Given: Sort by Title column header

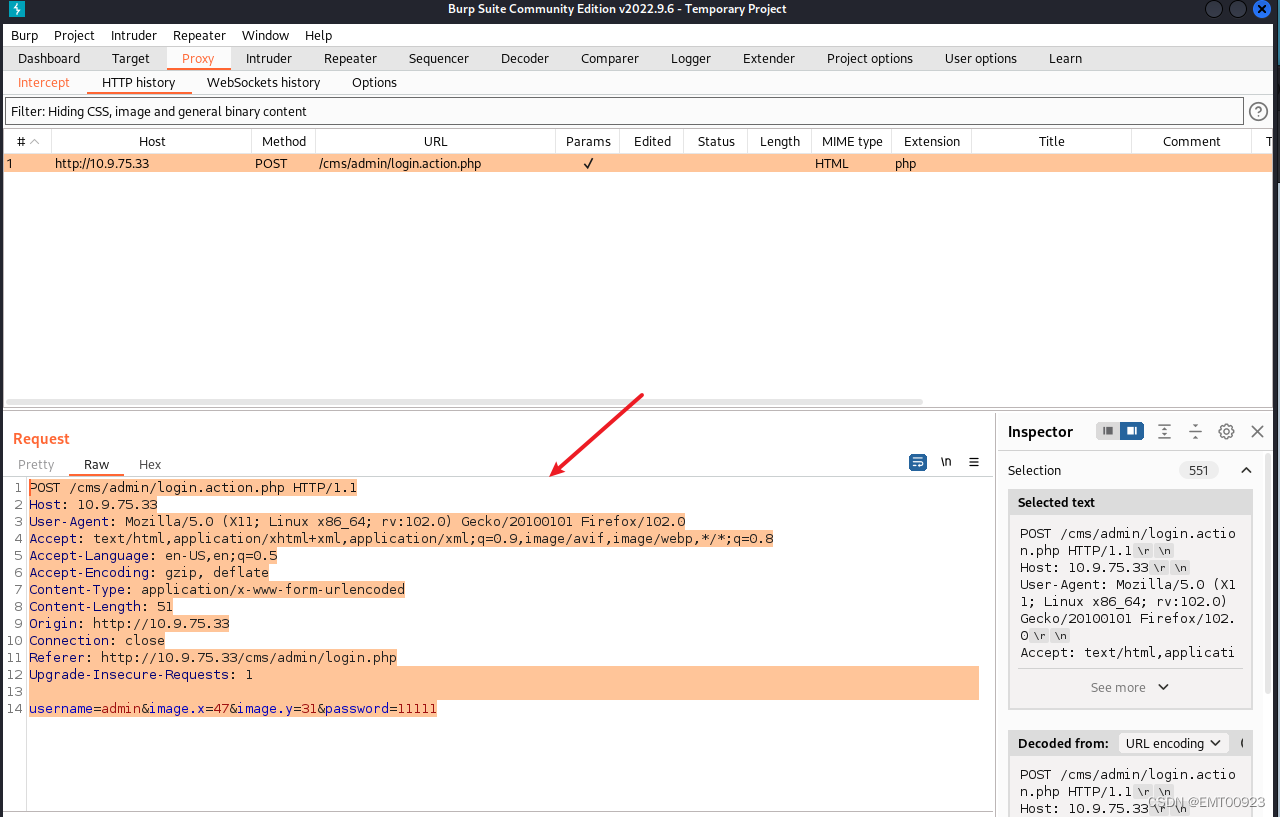Looking at the screenshot, I should point(1052,141).
